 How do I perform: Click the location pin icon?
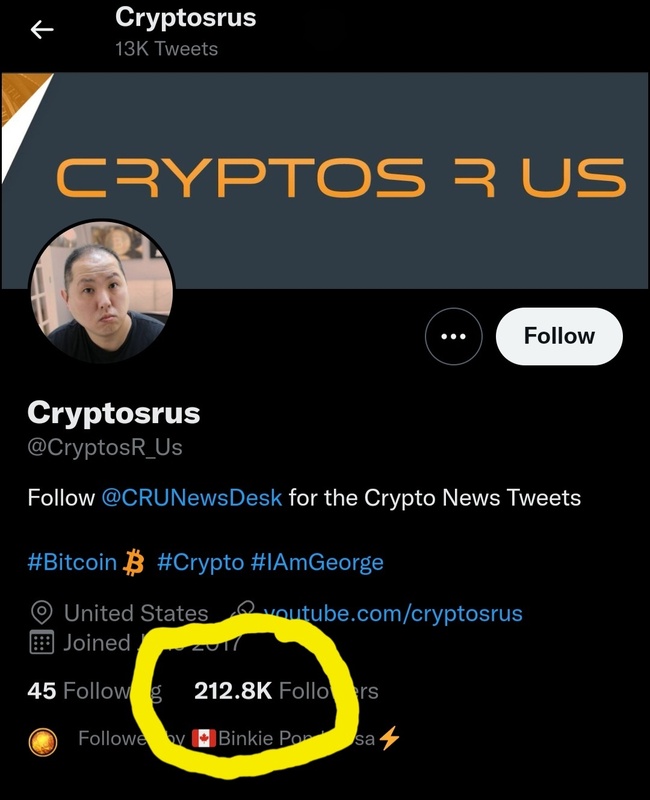coord(42,612)
